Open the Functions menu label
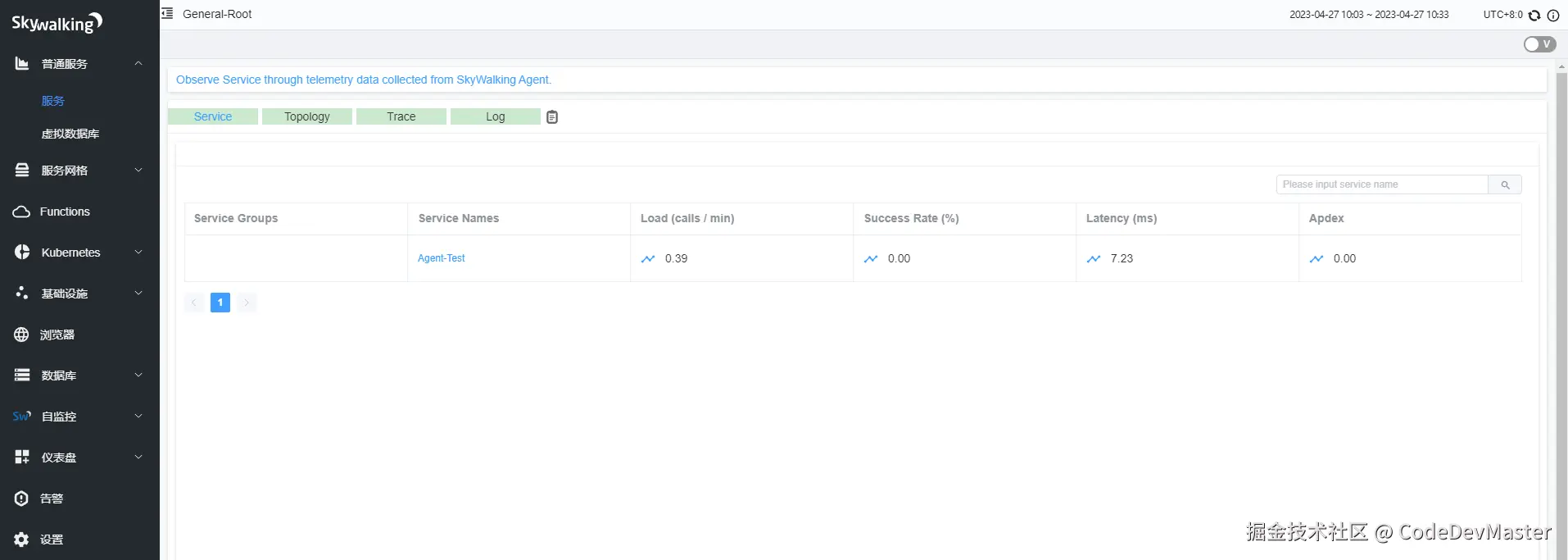The height and width of the screenshot is (560, 1568). coord(65,212)
